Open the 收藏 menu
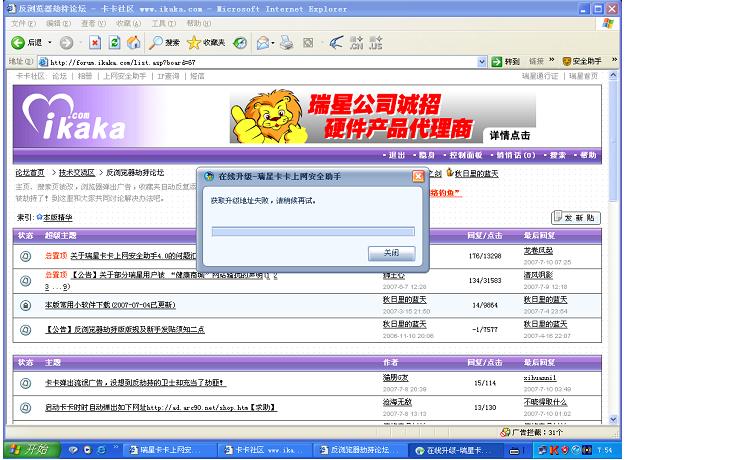The width and height of the screenshot is (742, 460). coord(128,23)
